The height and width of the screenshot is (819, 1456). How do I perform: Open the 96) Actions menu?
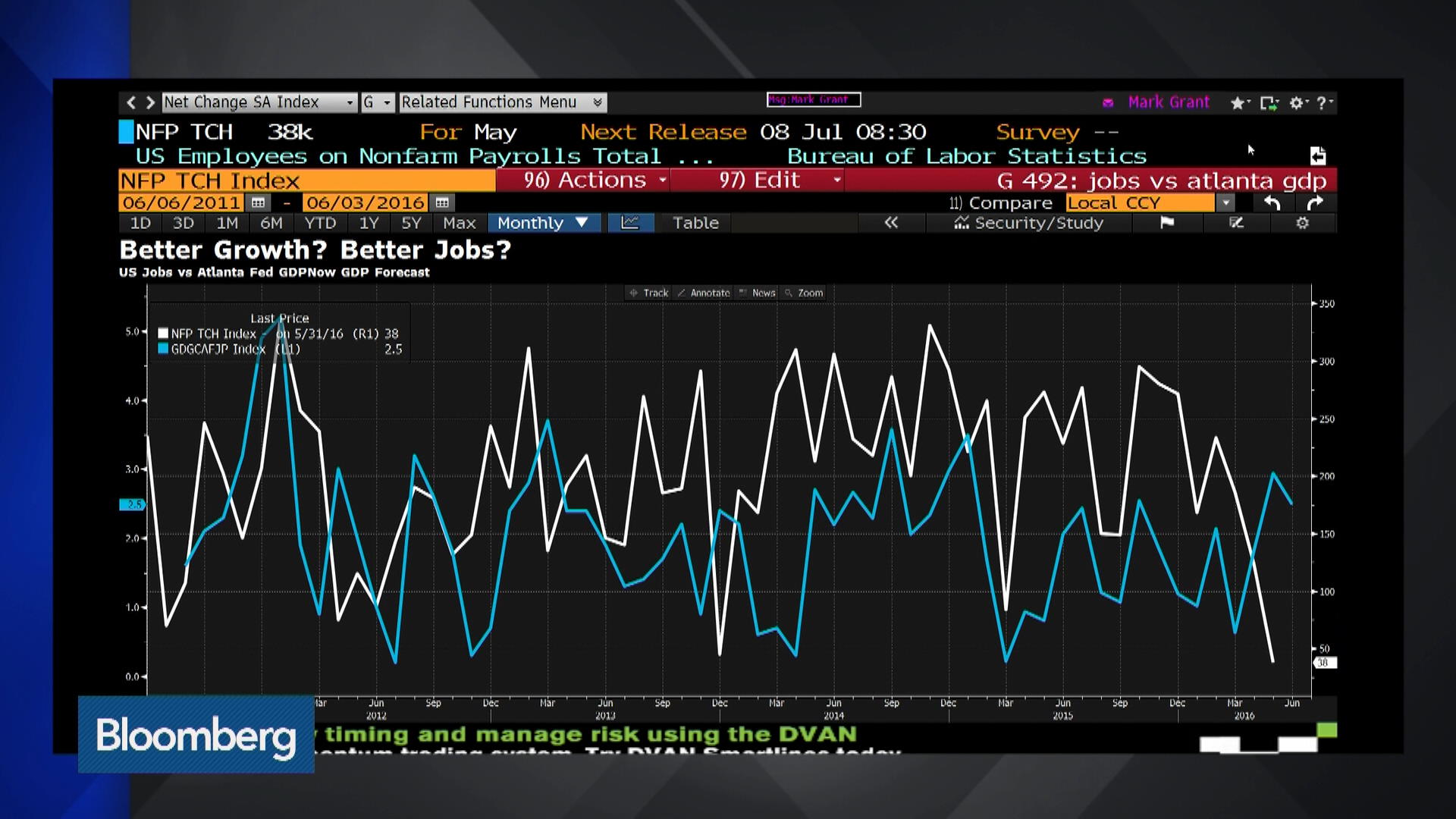coord(583,180)
